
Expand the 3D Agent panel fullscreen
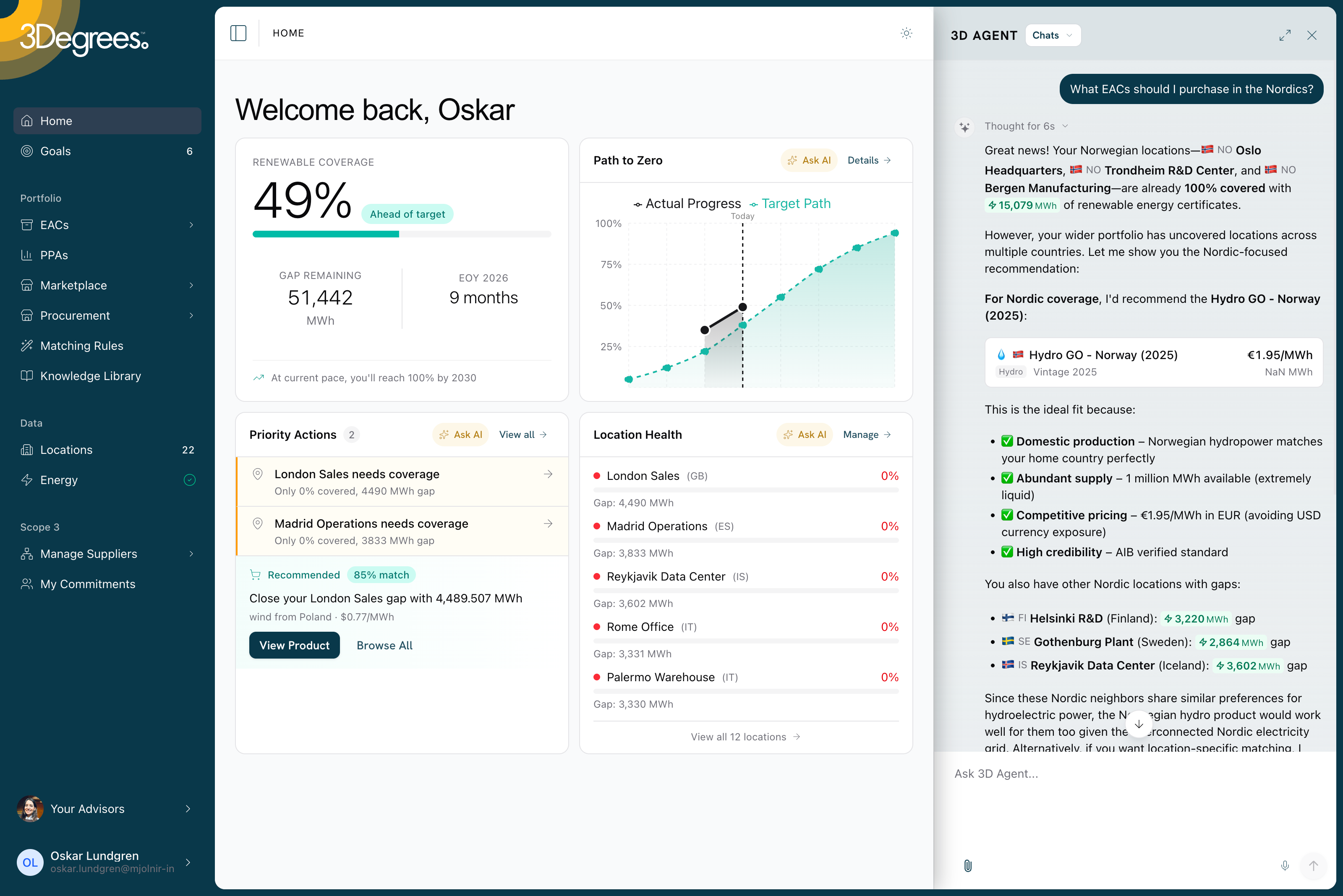pos(1285,35)
